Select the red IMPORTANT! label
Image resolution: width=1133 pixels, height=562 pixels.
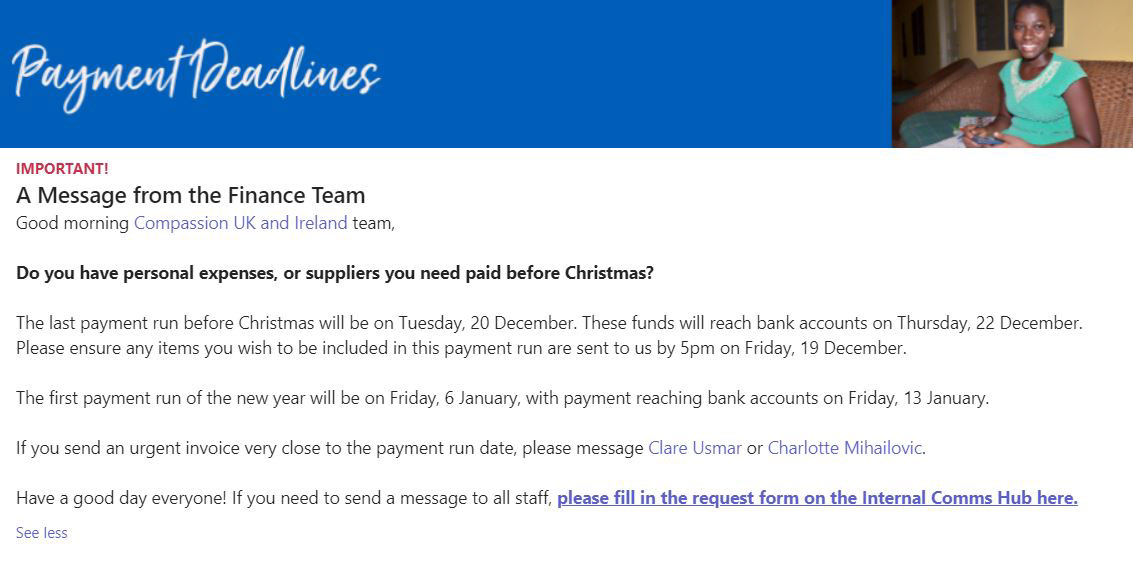(x=62, y=169)
